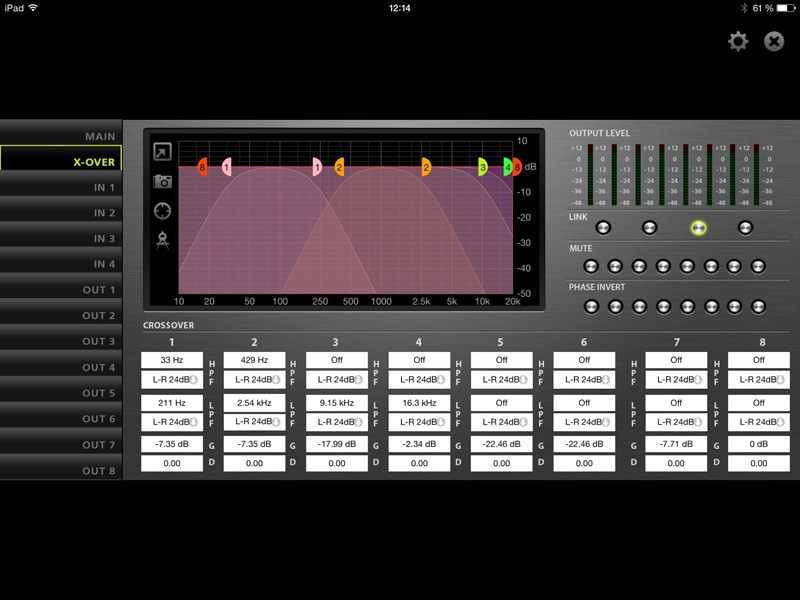Select the crosshair target icon on the graph sidebar
The image size is (800, 600).
coord(163,210)
